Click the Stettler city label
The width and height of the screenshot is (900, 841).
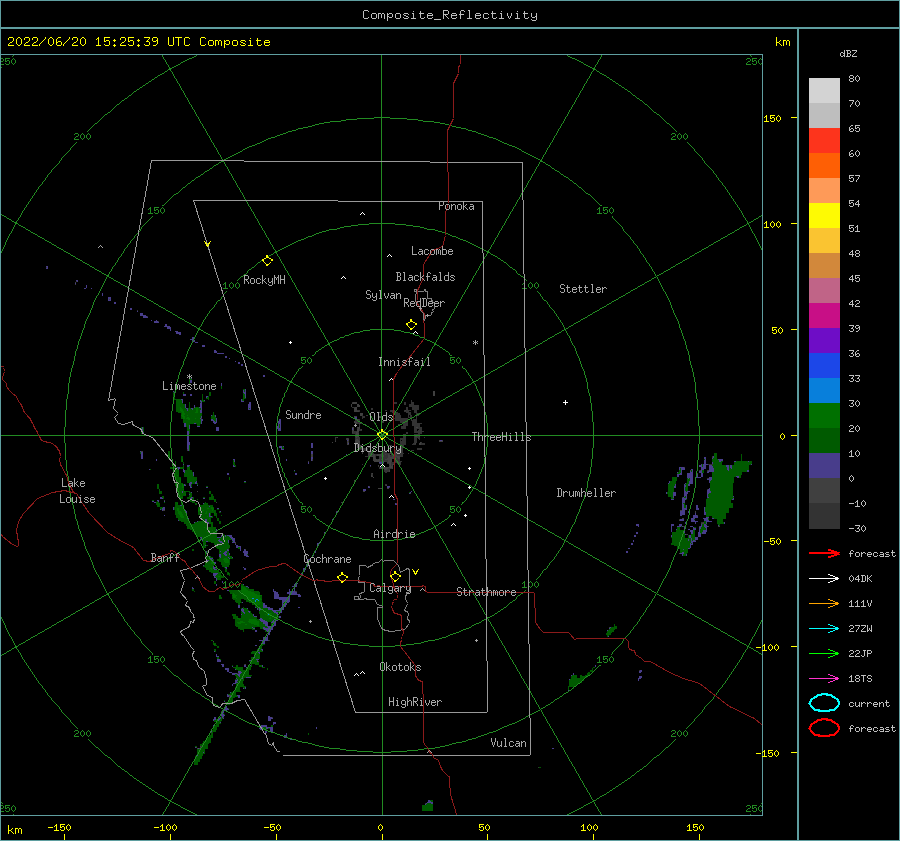click(583, 289)
